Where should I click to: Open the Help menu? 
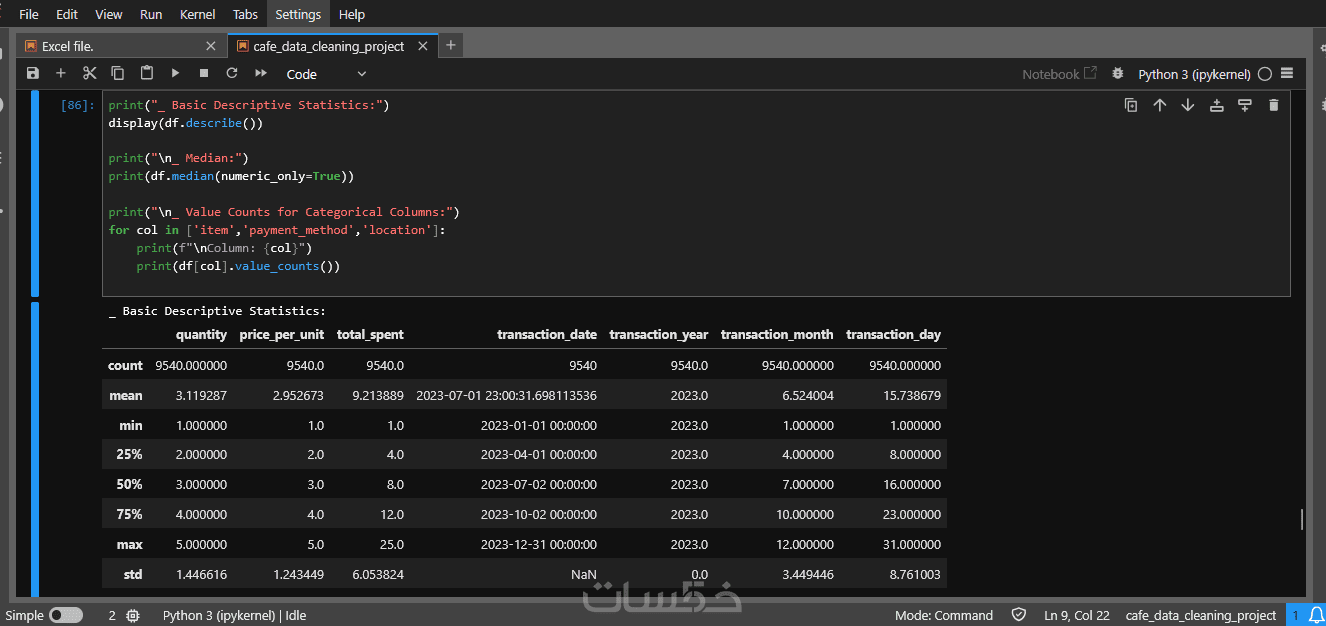point(352,14)
